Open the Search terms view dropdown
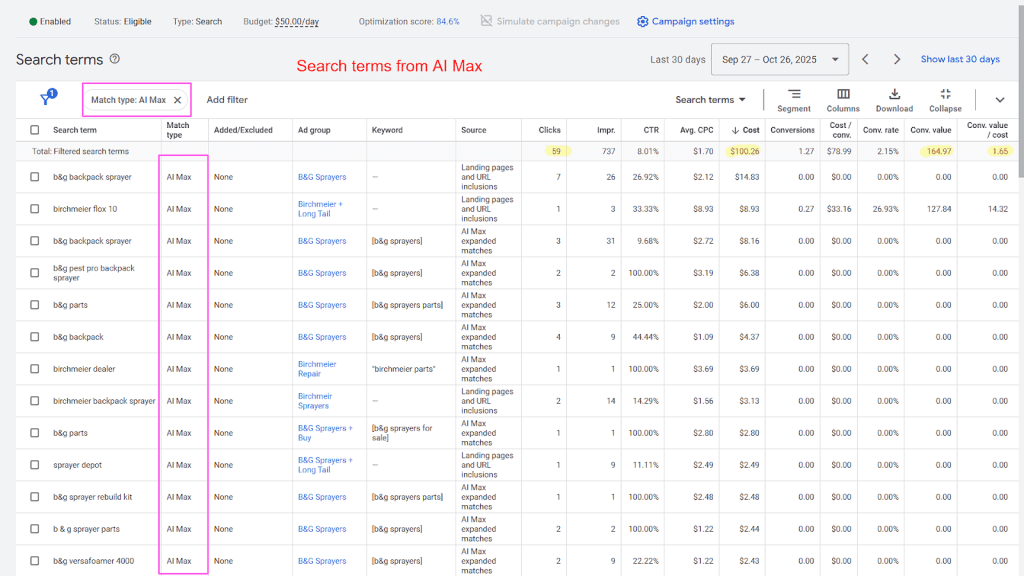 click(710, 100)
